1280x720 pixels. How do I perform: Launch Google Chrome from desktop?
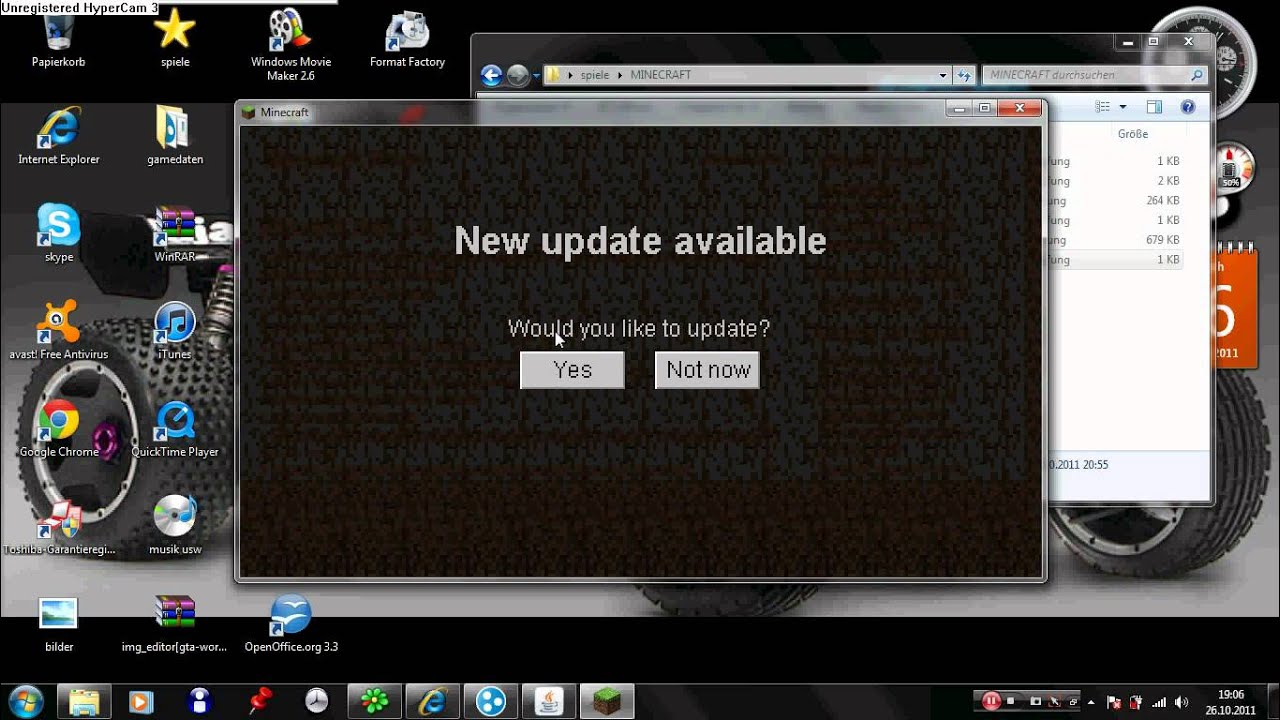point(59,428)
